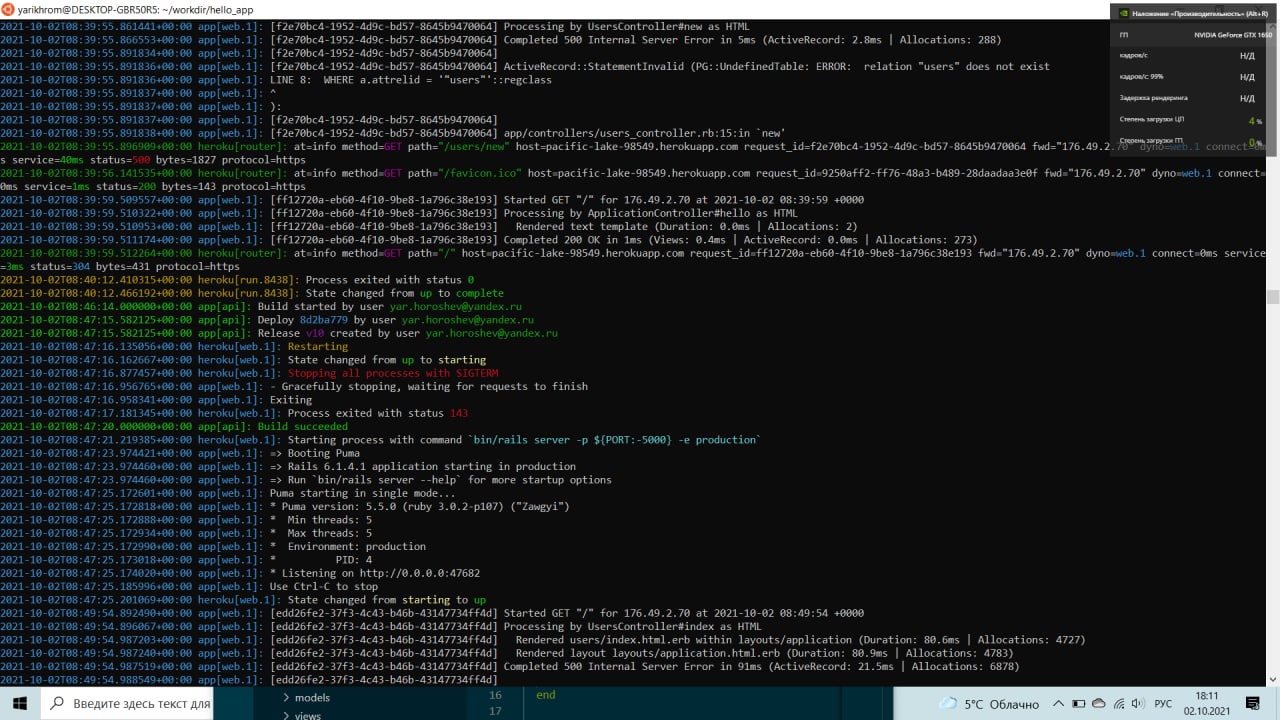Click 'Processing by UsersController#index as HTML'
1280x720 pixels.
(x=633, y=626)
